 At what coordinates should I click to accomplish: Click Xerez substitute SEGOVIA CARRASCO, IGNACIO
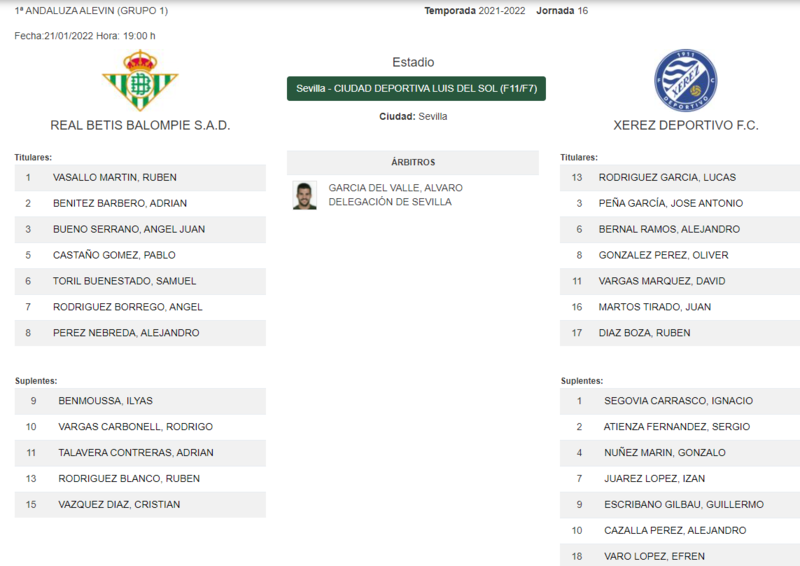pyautogui.click(x=680, y=401)
